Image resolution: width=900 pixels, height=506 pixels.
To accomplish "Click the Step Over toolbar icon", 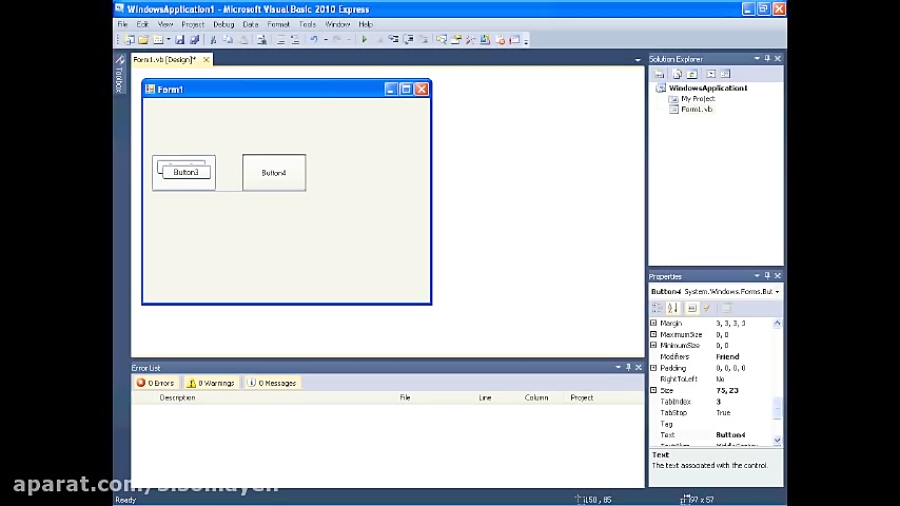I will [x=409, y=40].
